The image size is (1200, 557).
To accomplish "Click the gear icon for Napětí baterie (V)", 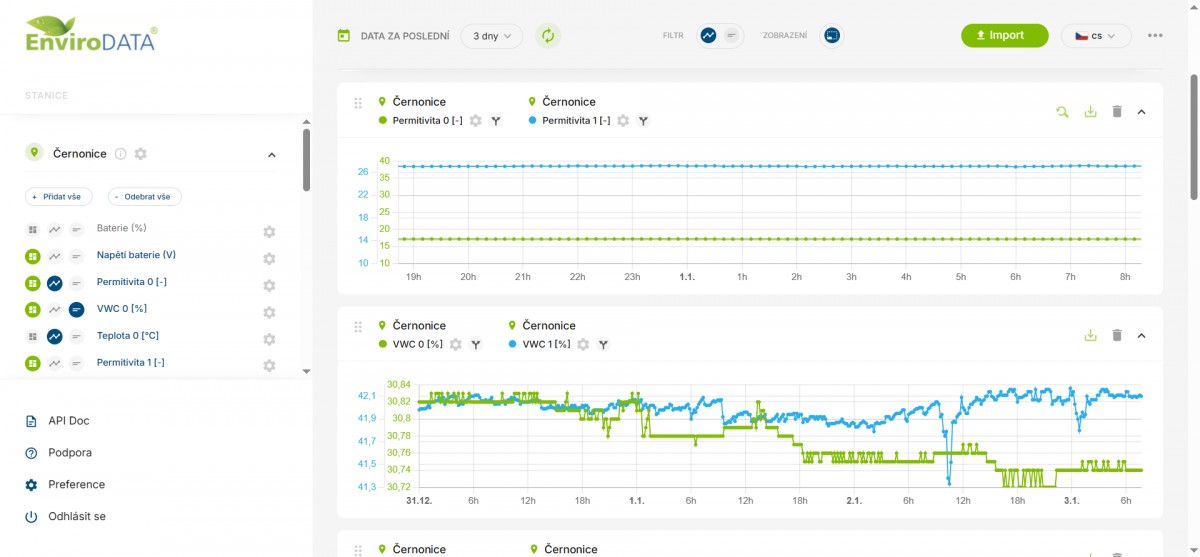I will point(269,259).
